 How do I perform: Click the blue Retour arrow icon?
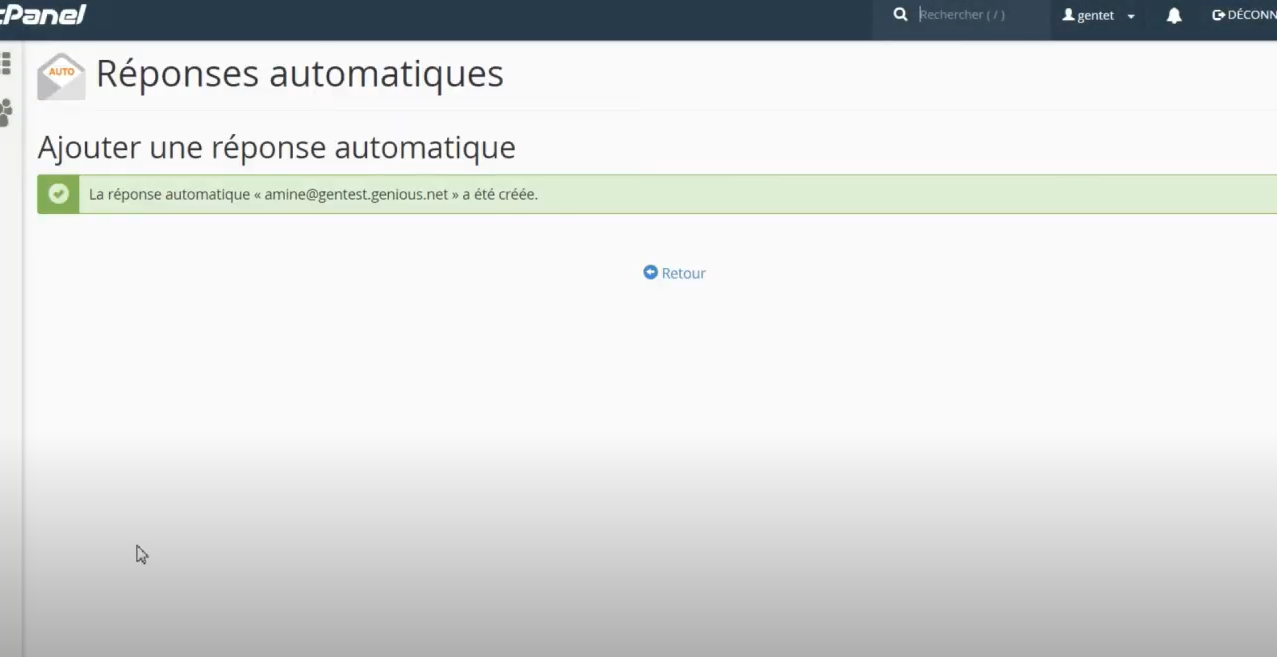pyautogui.click(x=650, y=272)
